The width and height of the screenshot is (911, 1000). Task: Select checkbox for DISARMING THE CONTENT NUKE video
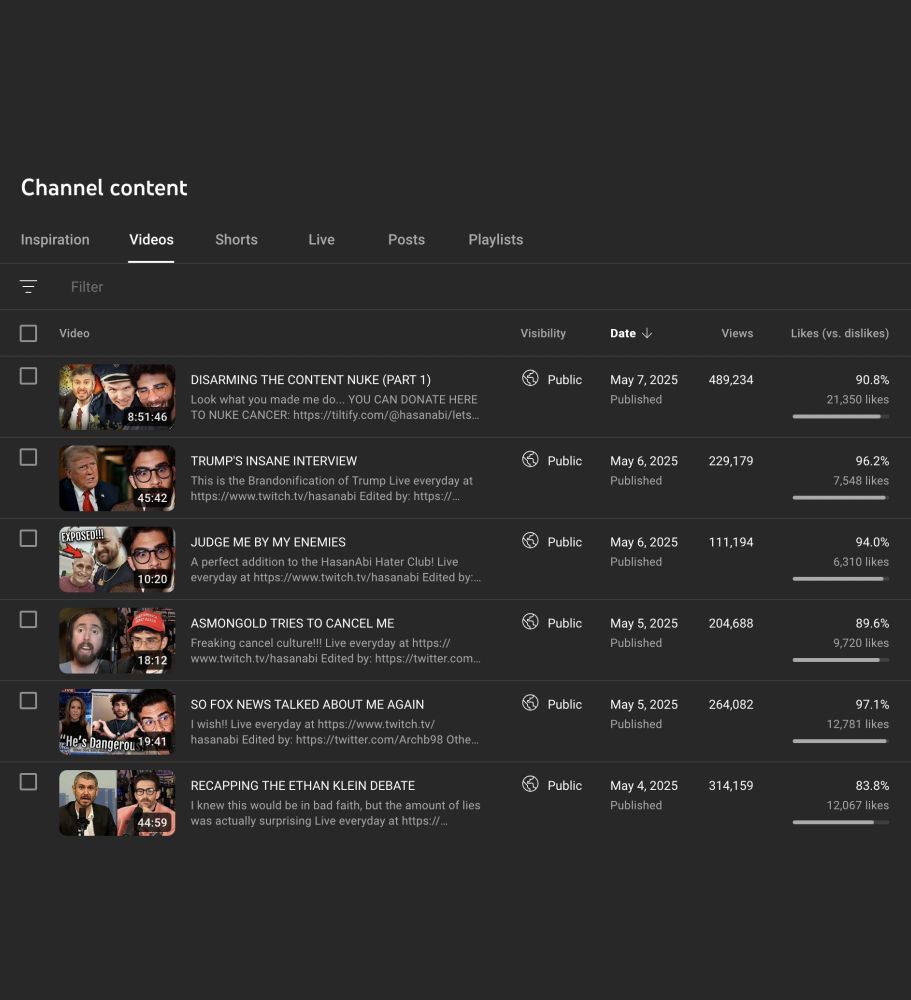click(x=28, y=376)
